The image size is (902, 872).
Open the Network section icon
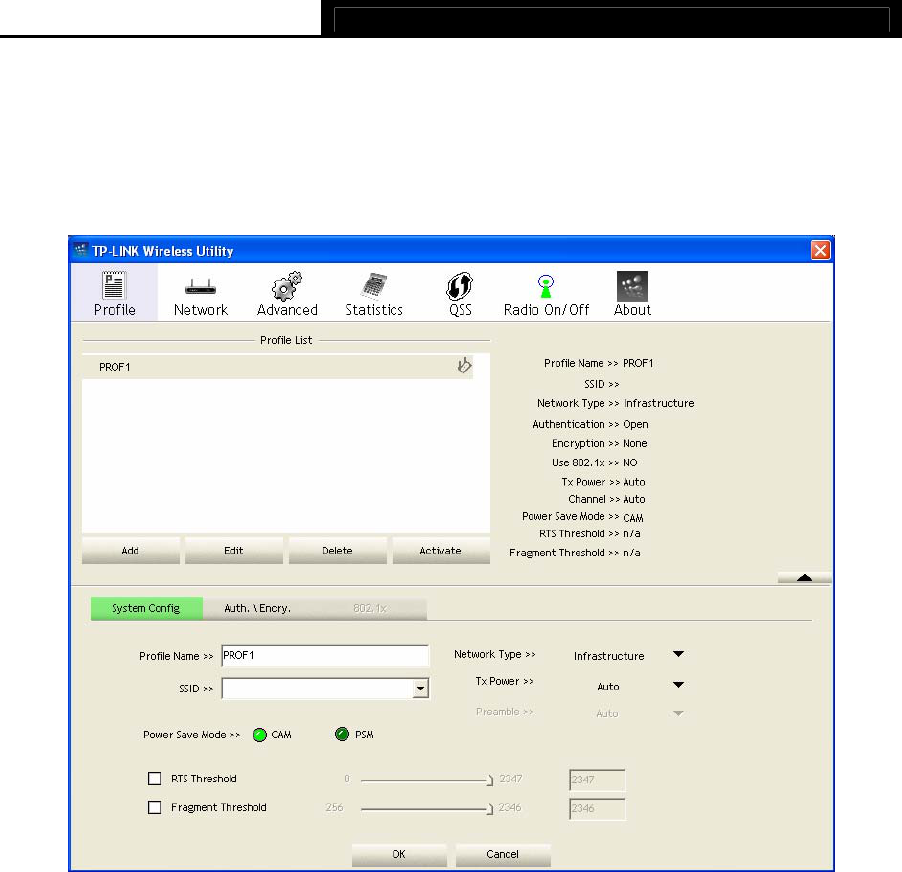click(x=200, y=286)
